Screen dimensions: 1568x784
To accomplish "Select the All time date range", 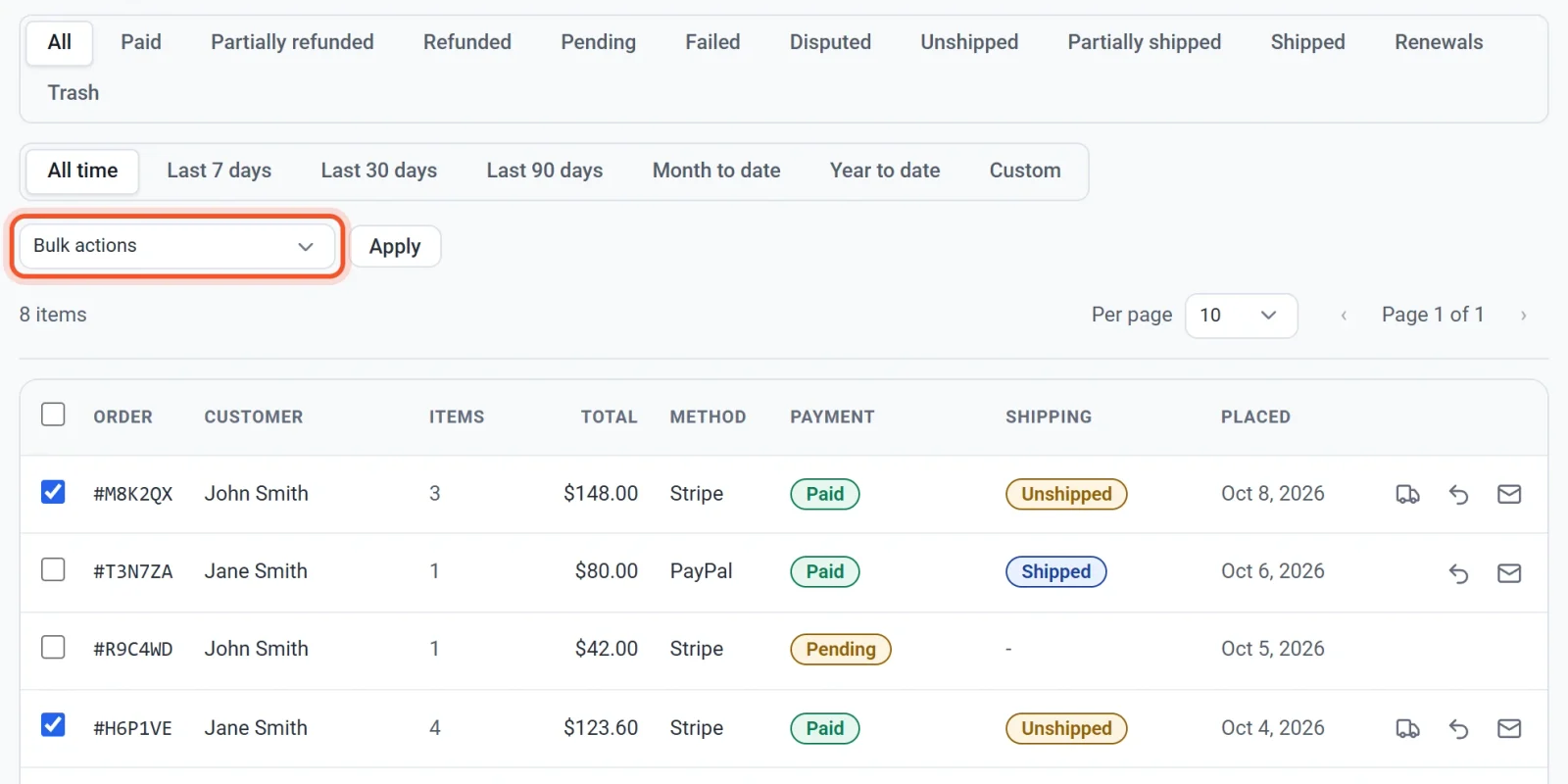I will click(82, 171).
